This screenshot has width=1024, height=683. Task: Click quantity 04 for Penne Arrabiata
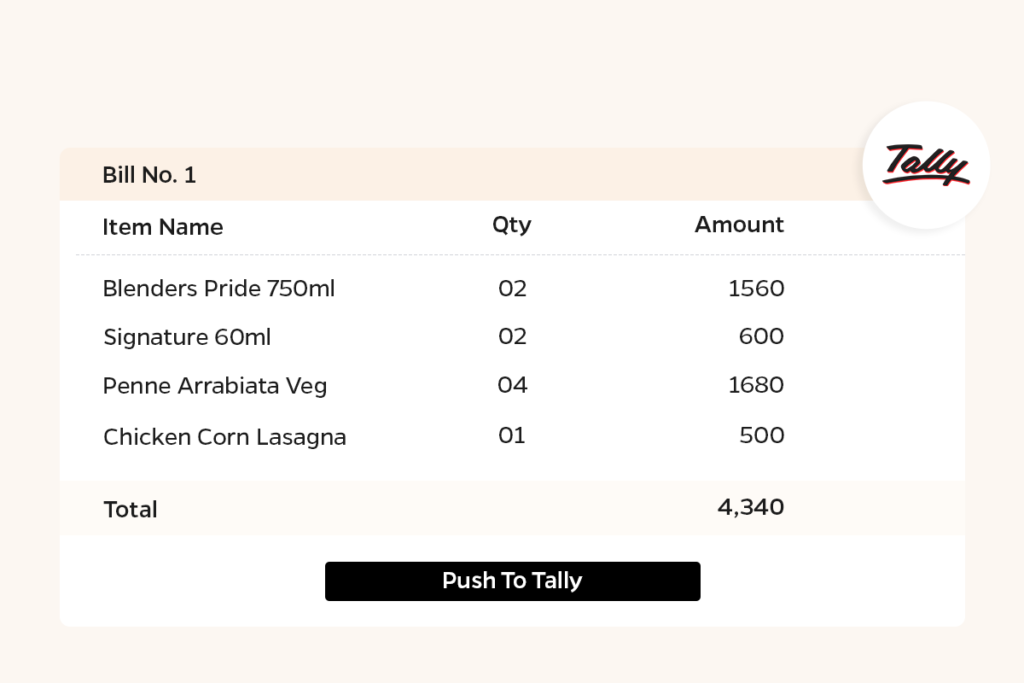pyautogui.click(x=512, y=386)
